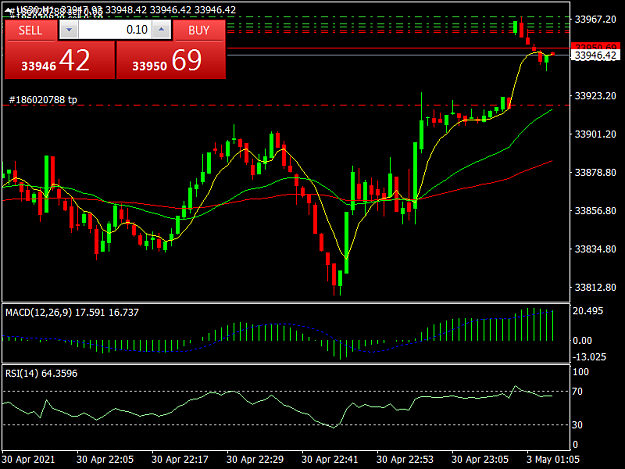
Task: Click the 3 May 01:05 time label
Action: (x=553, y=459)
